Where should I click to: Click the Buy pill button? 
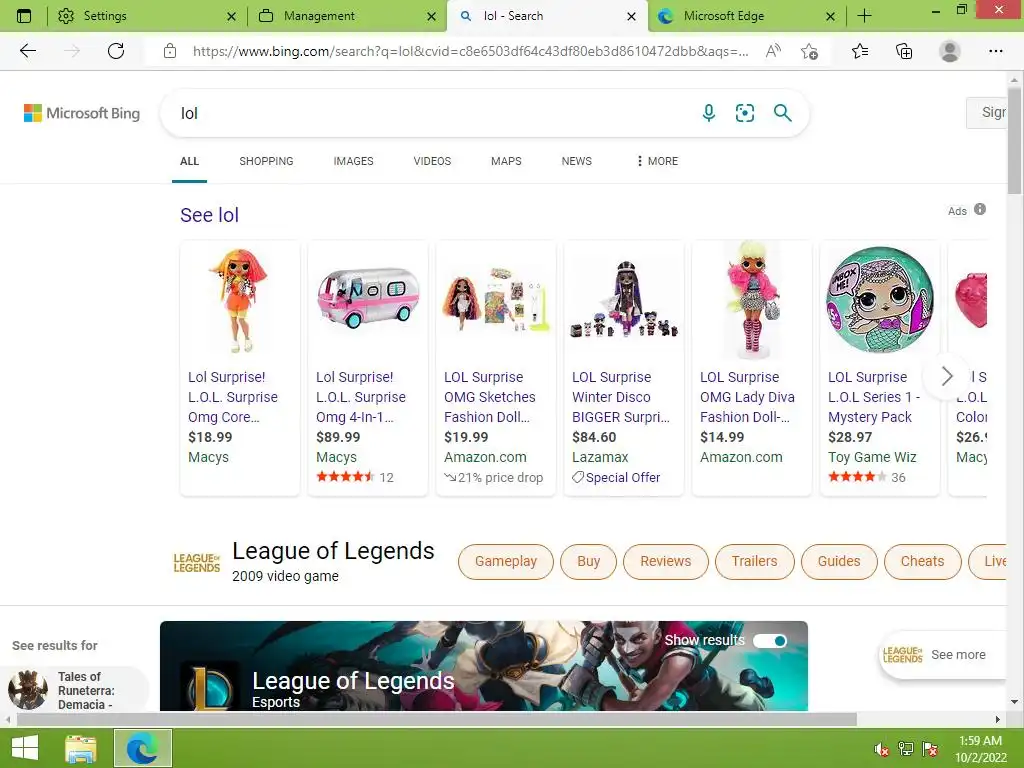tap(588, 562)
